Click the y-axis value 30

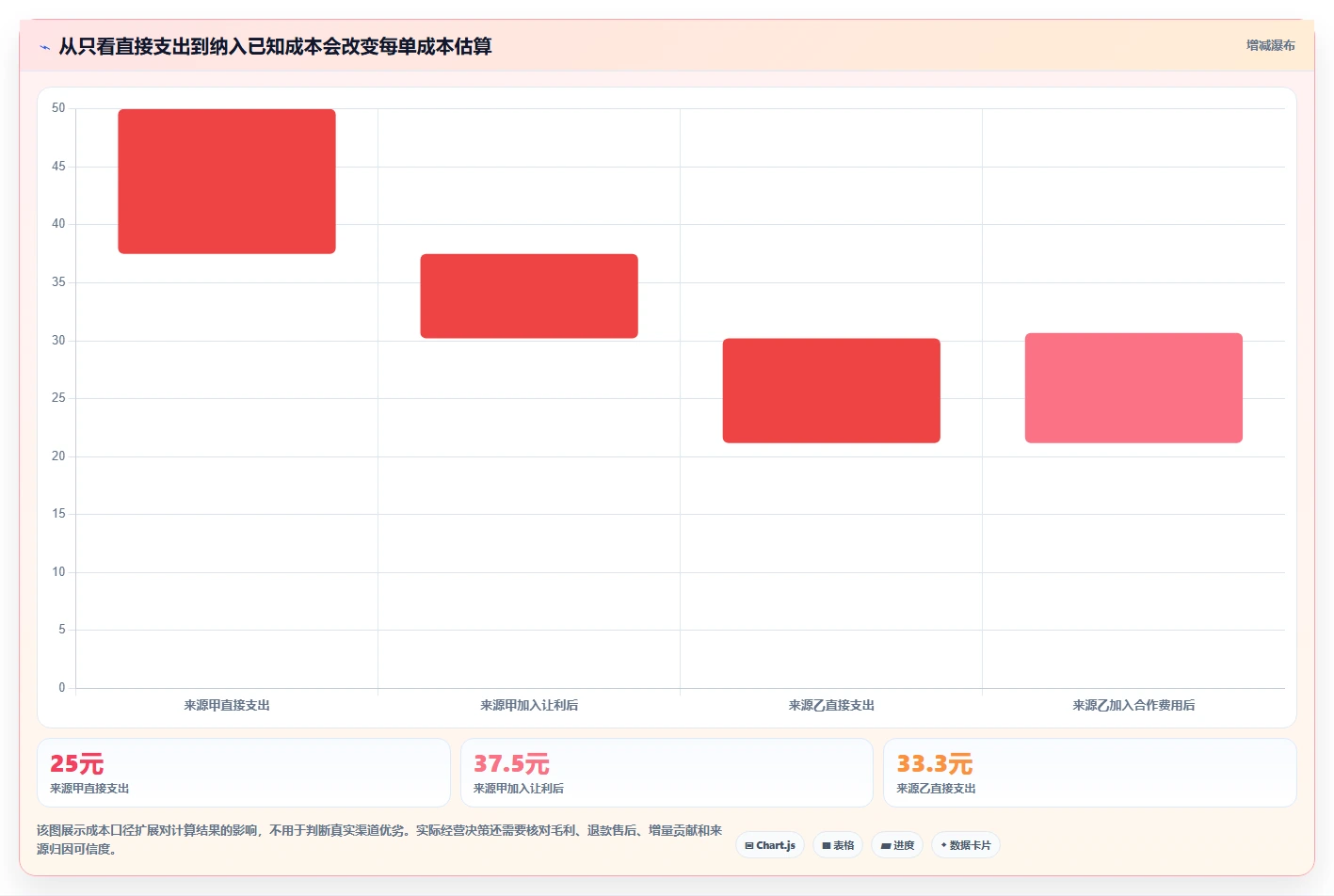pyautogui.click(x=58, y=341)
